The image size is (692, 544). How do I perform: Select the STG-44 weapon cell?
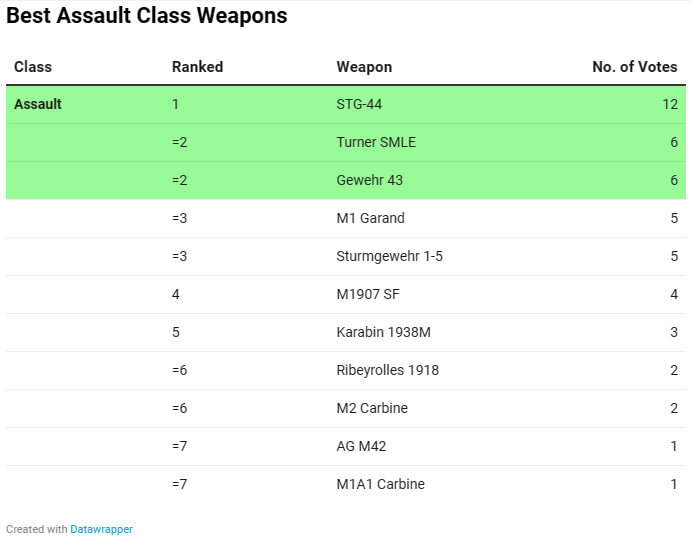(361, 104)
